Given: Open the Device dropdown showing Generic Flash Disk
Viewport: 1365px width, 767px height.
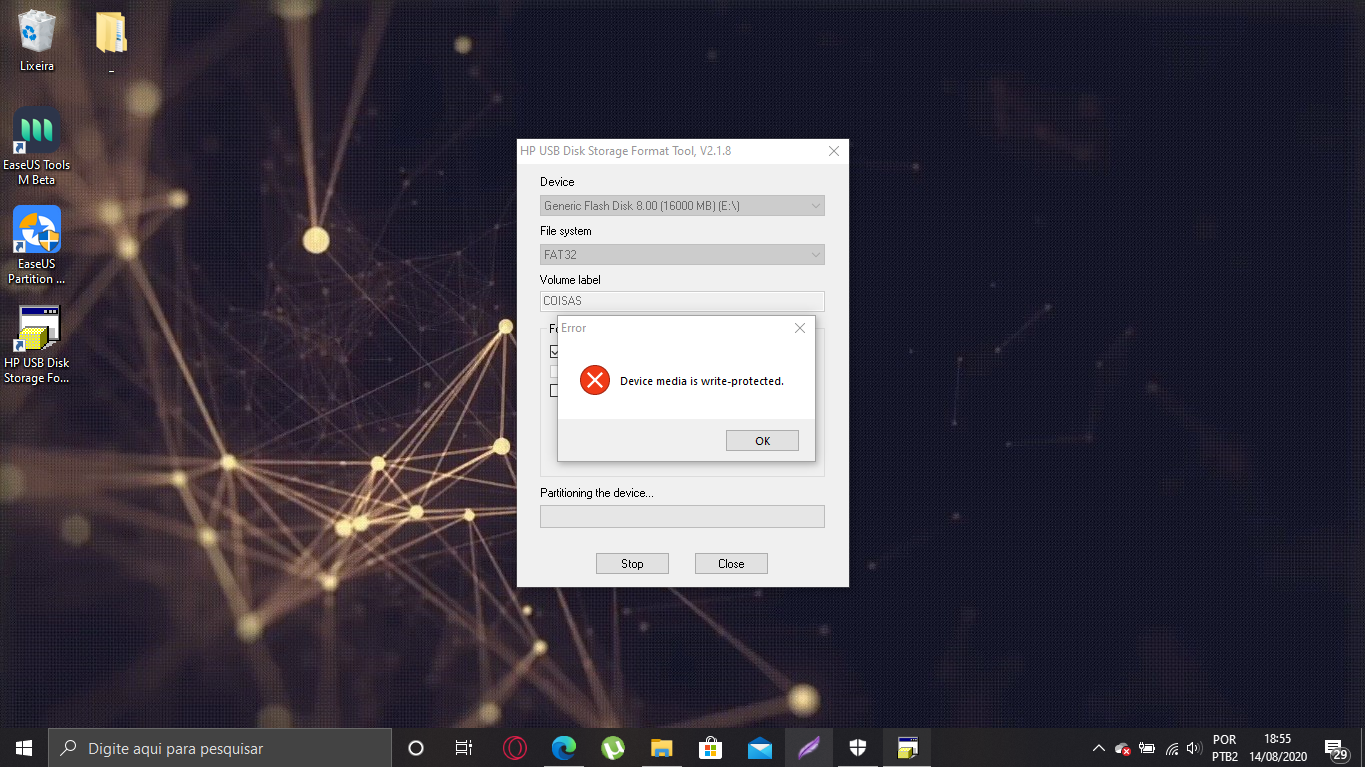Looking at the screenshot, I should point(682,206).
